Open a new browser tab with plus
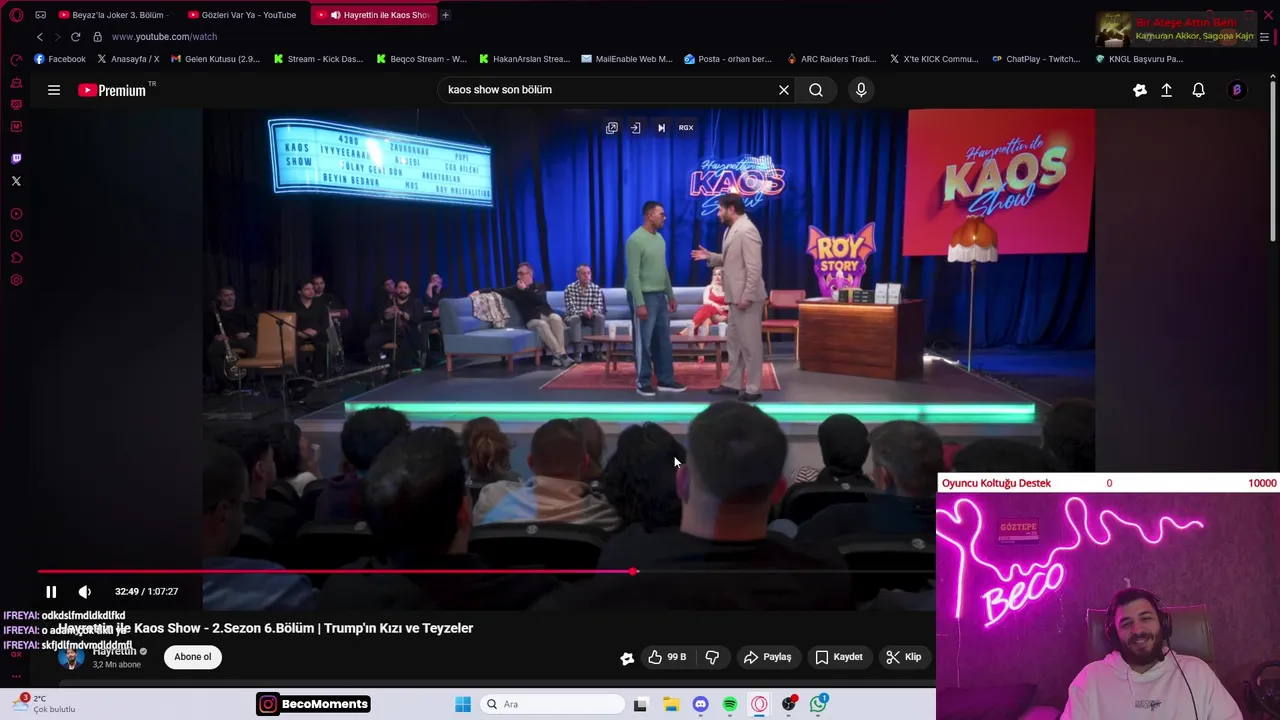1280x720 pixels. click(x=445, y=15)
